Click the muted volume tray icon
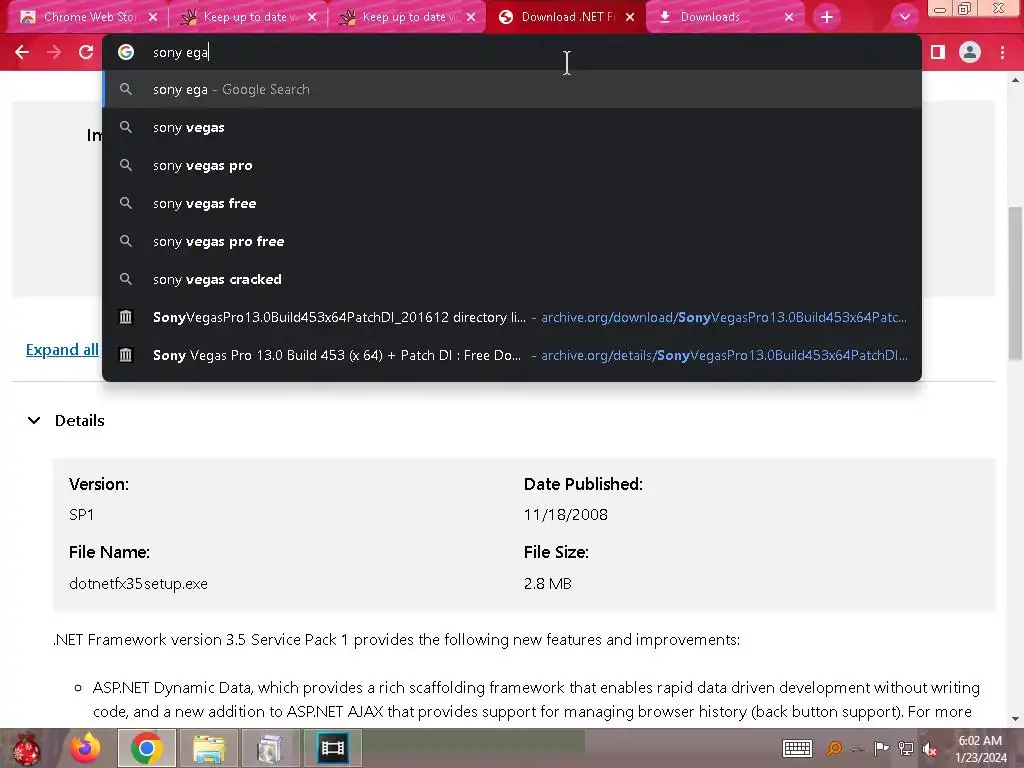The height and width of the screenshot is (768, 1024). pos(929,749)
